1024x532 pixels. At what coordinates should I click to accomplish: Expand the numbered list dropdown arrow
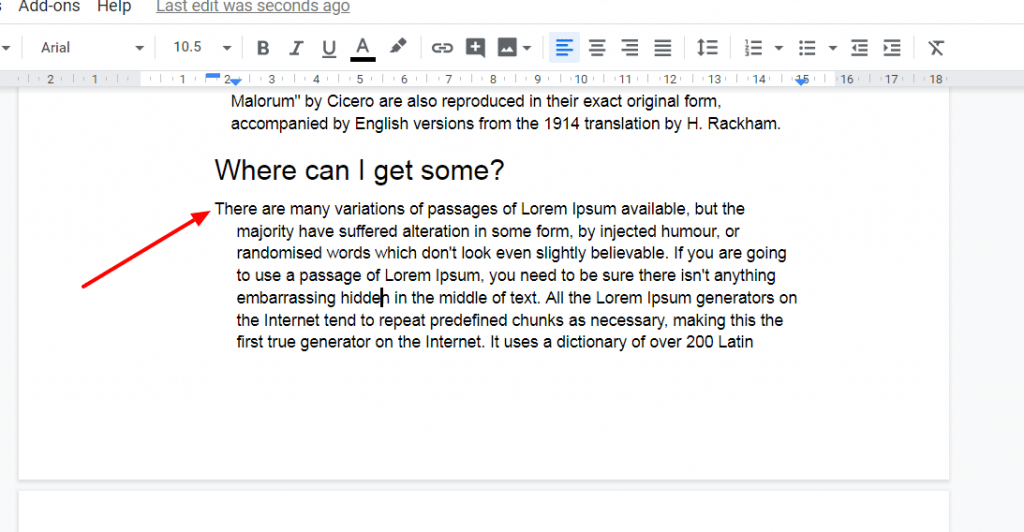(778, 48)
